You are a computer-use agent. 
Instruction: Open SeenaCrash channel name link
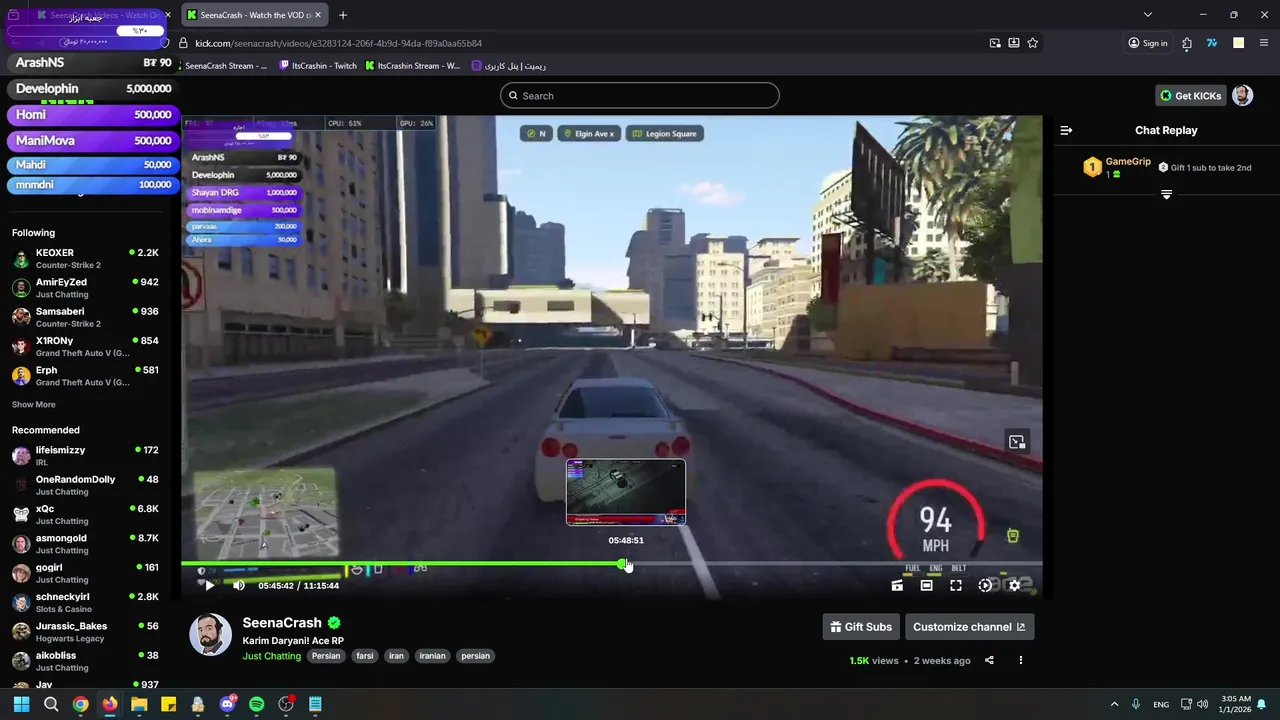[282, 623]
